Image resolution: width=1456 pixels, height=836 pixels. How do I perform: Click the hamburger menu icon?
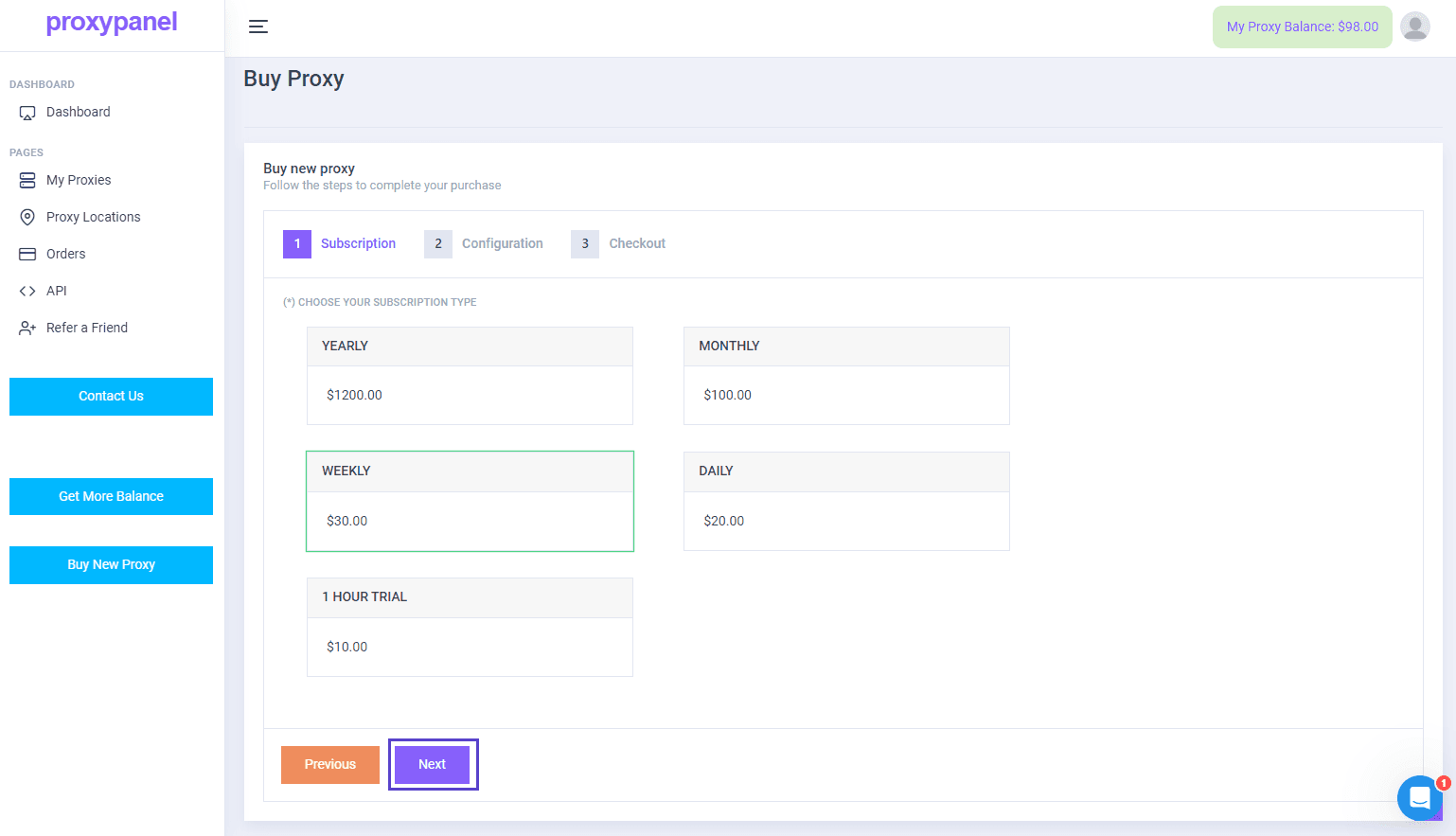258,27
